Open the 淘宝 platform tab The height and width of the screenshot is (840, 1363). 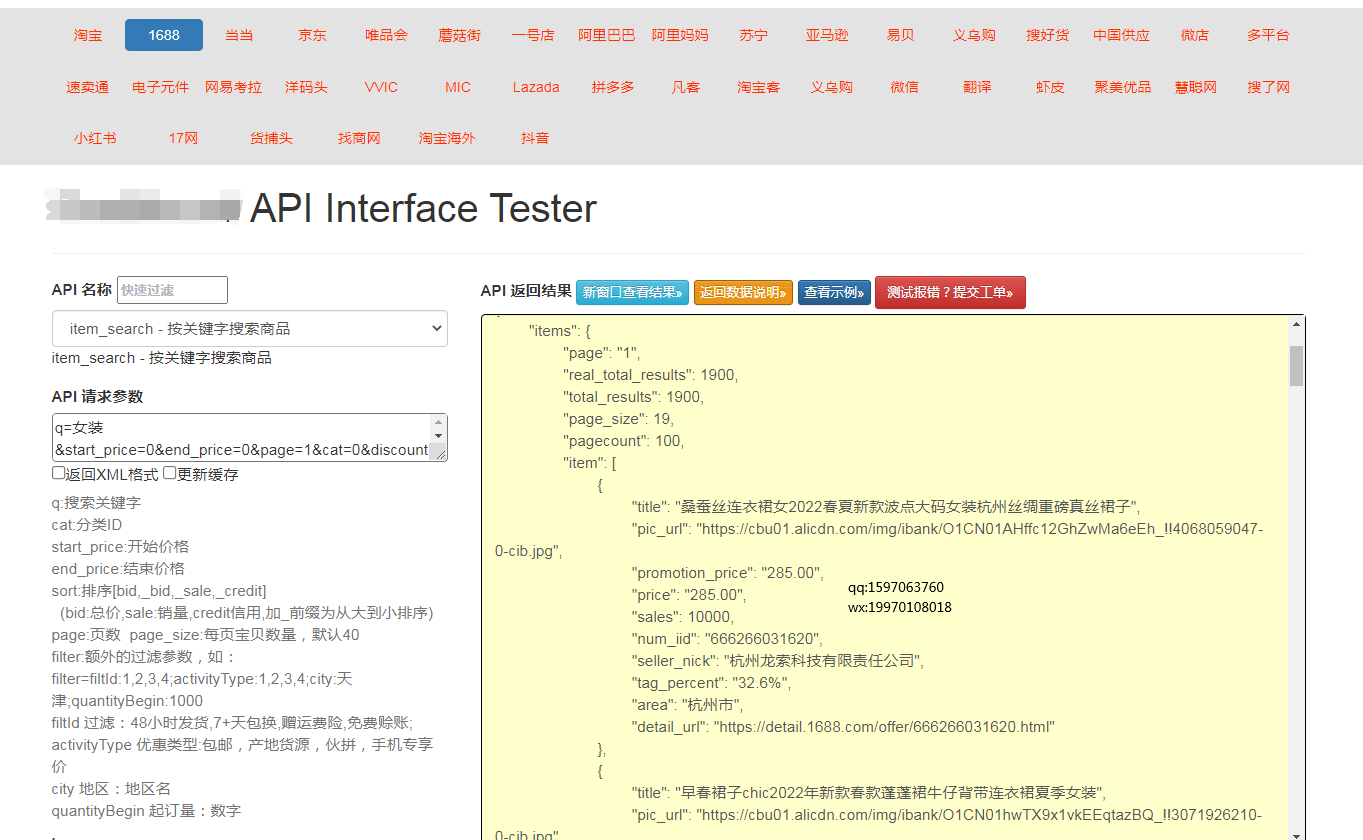(88, 35)
